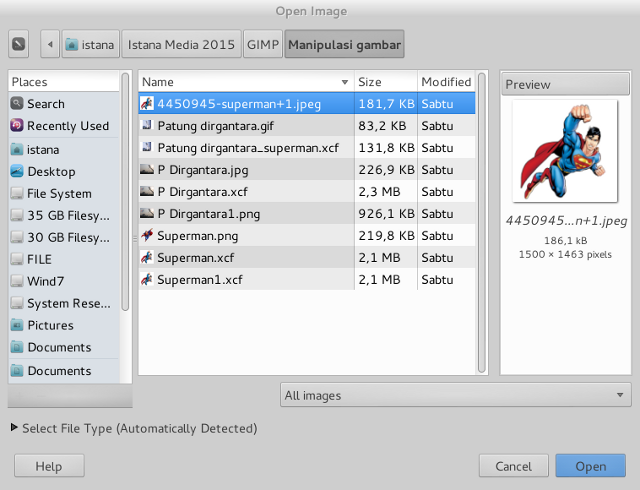The height and width of the screenshot is (490, 640).
Task: Open the last Documents bookmark
Action: (x=64, y=371)
